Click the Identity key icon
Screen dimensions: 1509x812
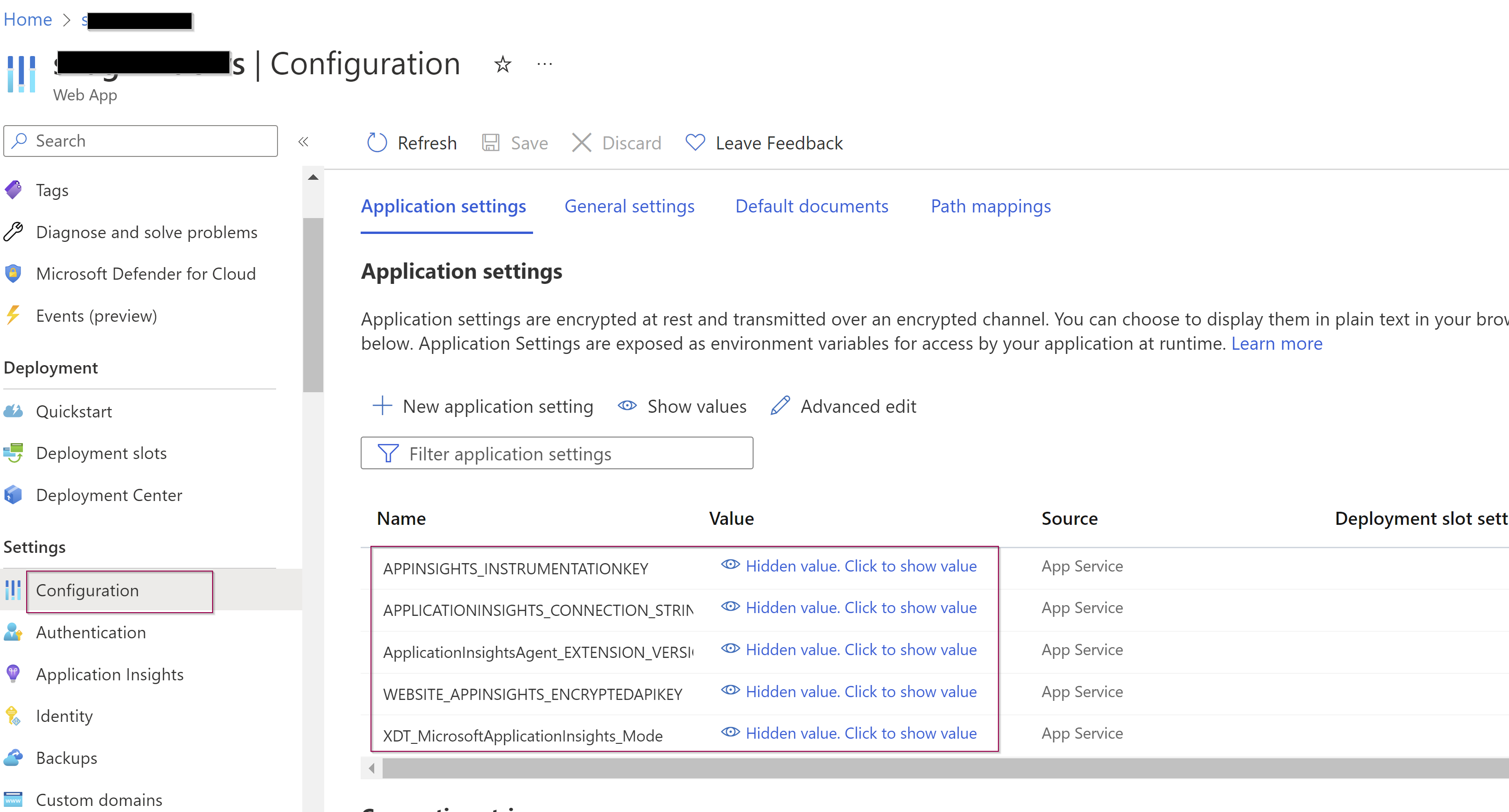[x=13, y=716]
